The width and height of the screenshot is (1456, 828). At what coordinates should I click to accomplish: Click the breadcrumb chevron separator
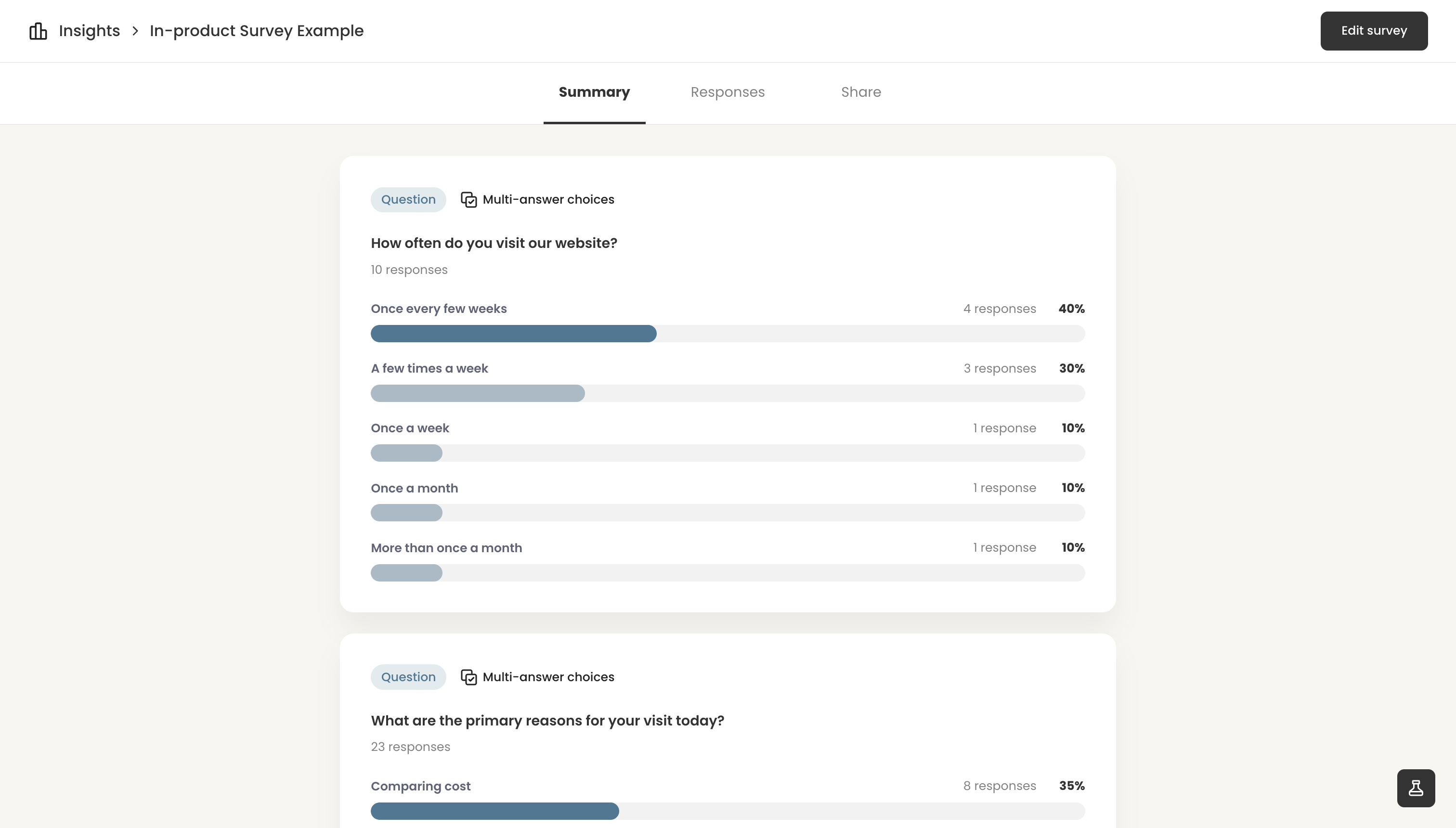[x=135, y=31]
